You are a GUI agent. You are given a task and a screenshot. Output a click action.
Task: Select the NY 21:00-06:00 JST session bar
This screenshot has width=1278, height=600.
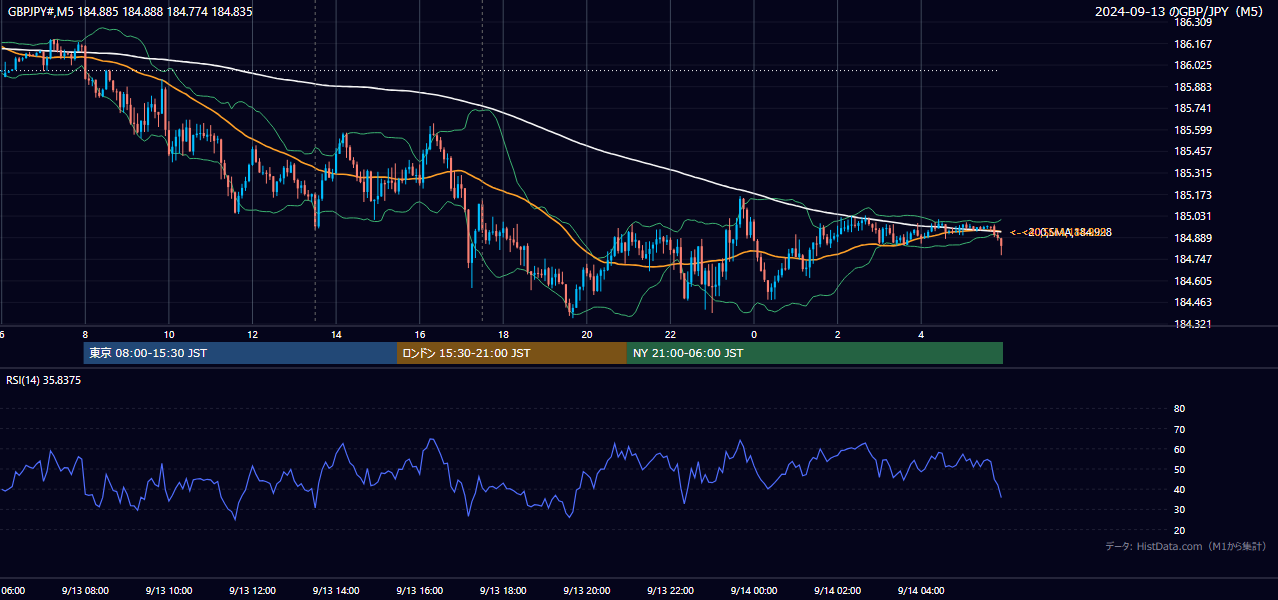(x=815, y=353)
